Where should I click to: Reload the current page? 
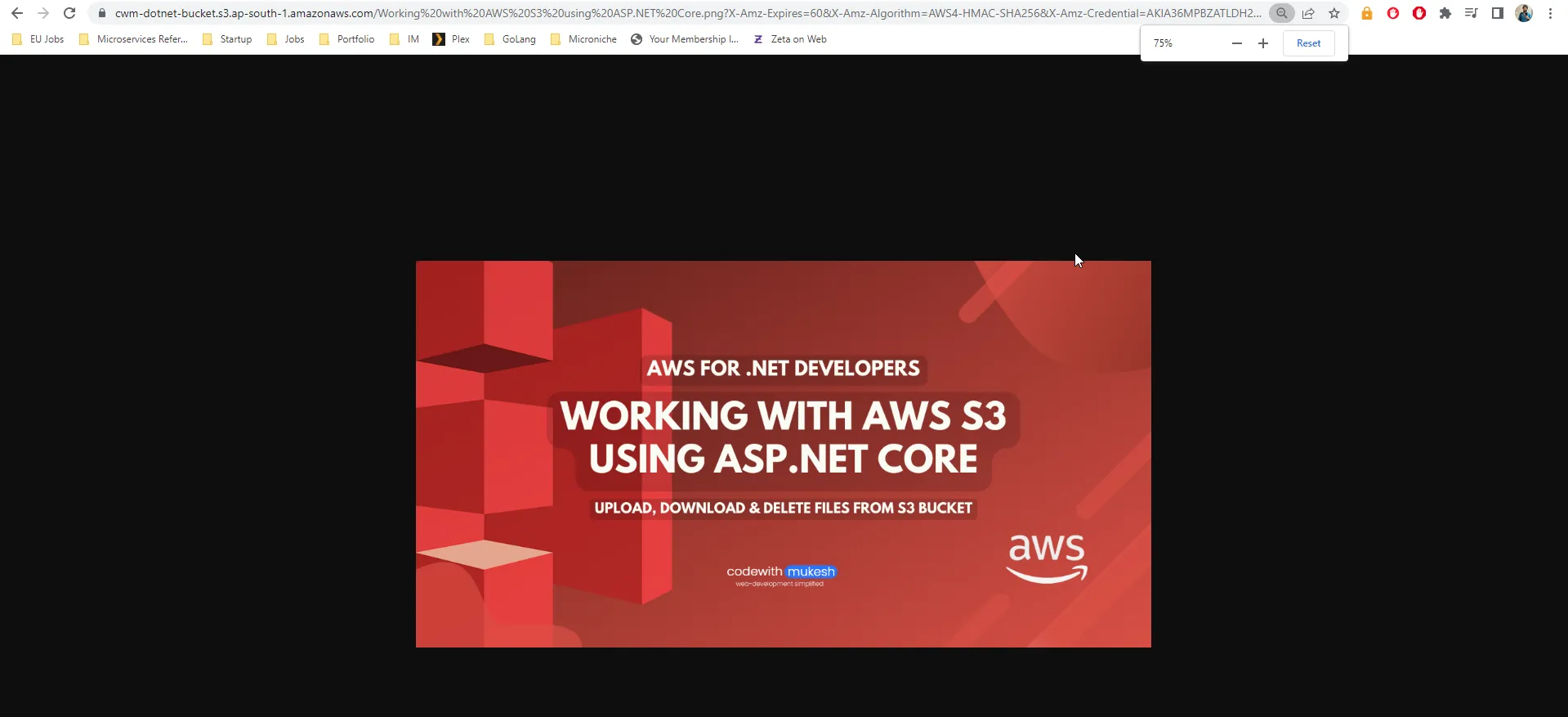[x=69, y=13]
